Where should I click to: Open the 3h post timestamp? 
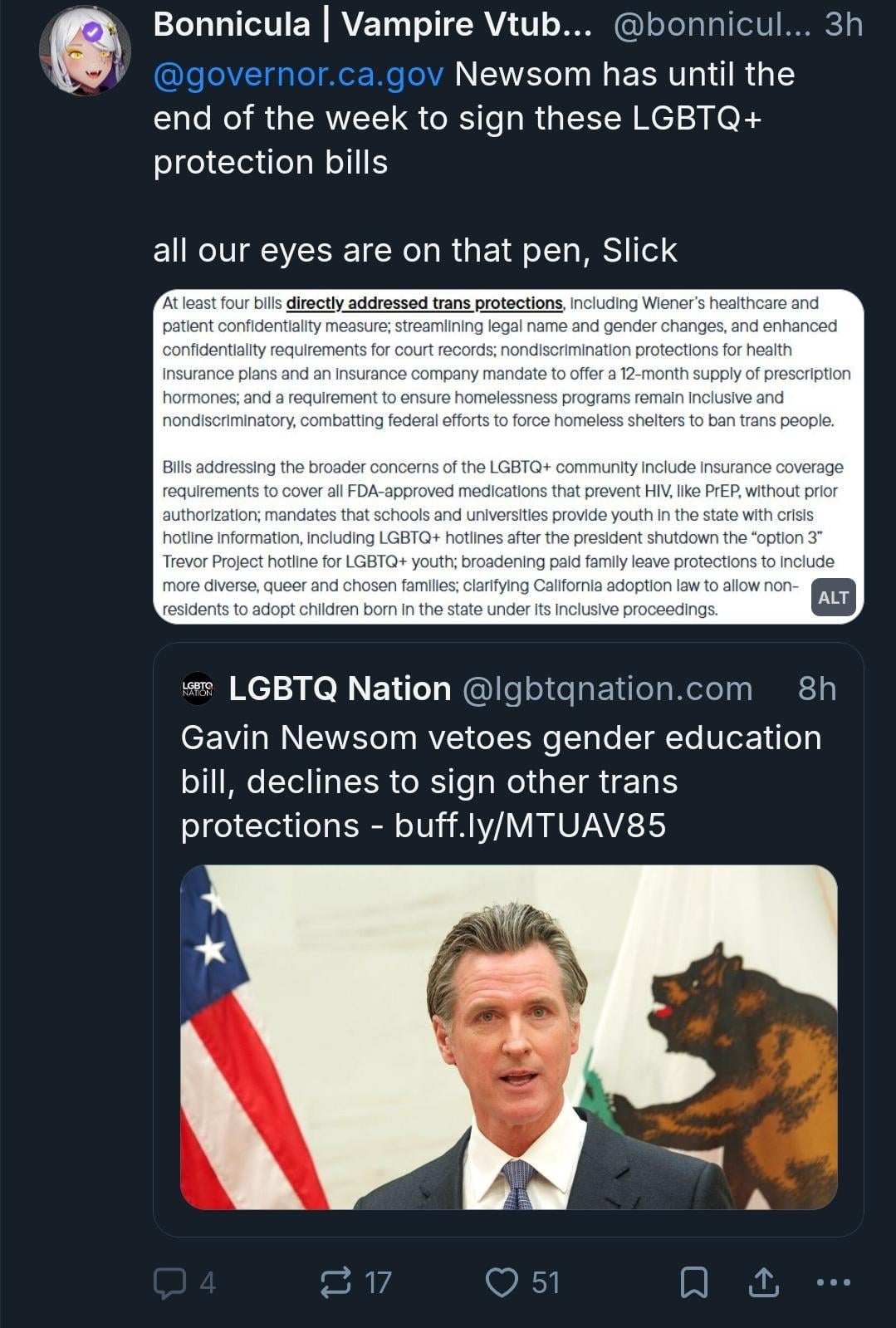click(844, 25)
